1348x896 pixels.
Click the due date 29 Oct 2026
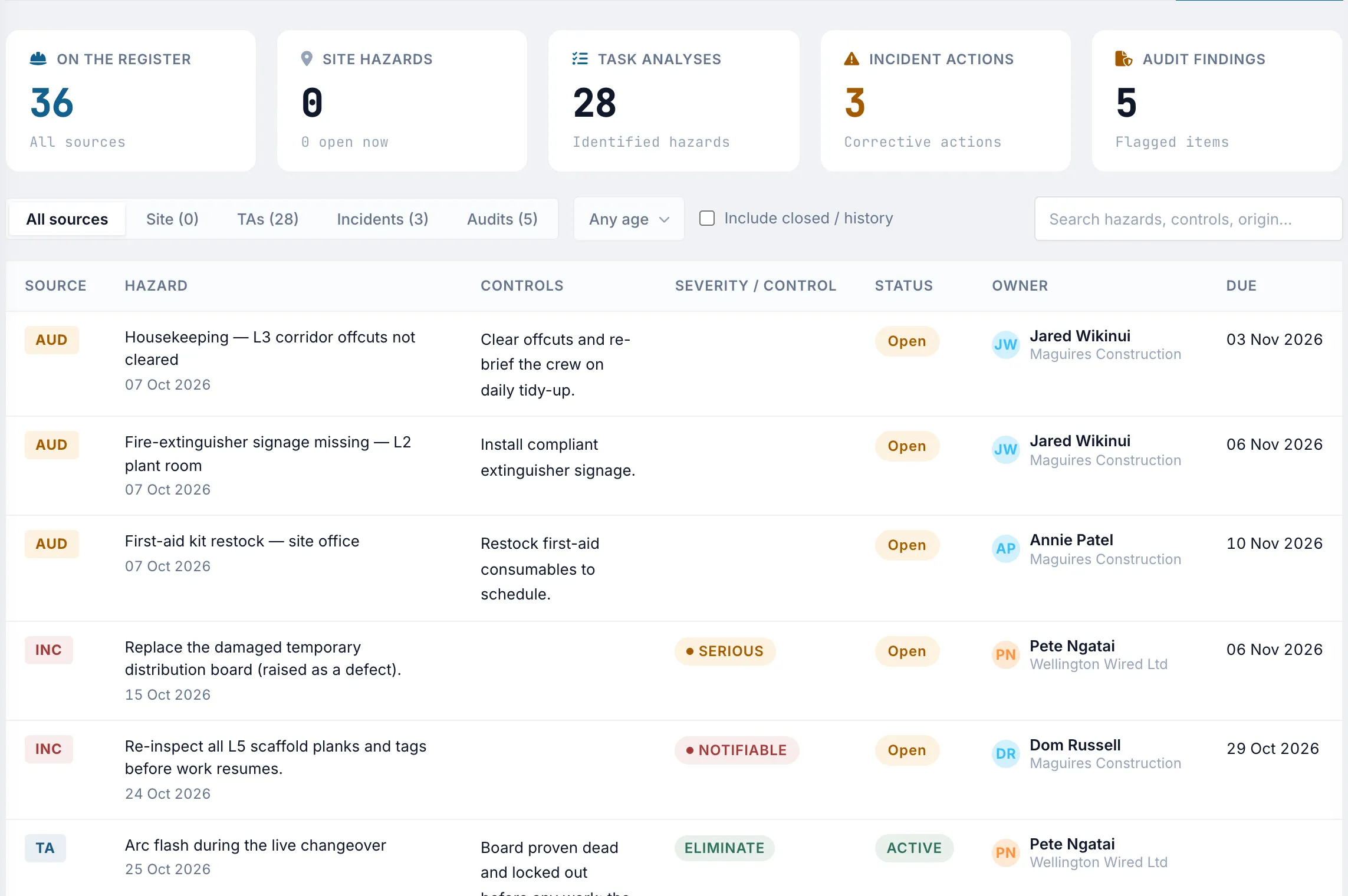(1273, 749)
